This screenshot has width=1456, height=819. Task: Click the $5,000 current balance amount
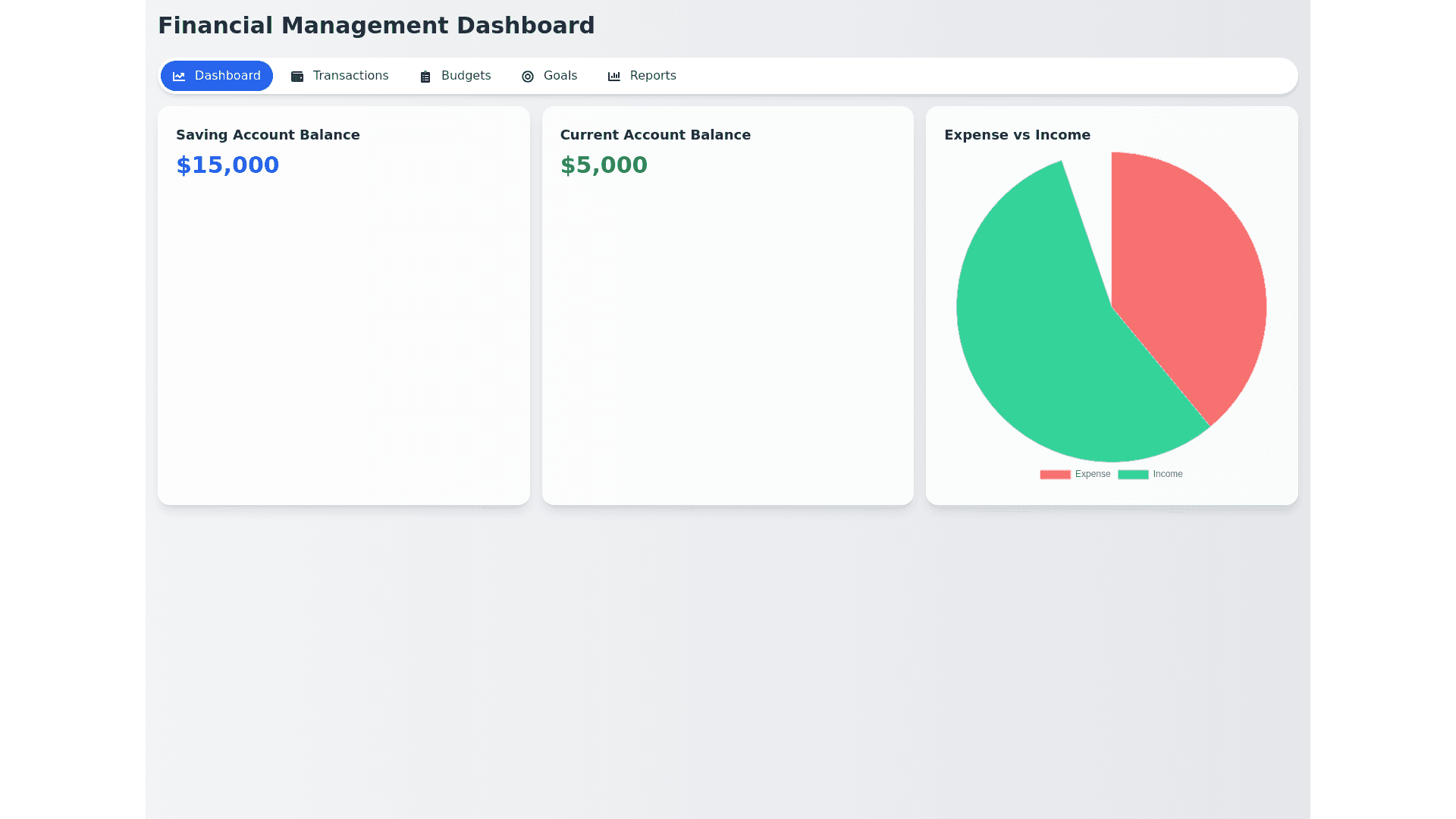pos(604,165)
